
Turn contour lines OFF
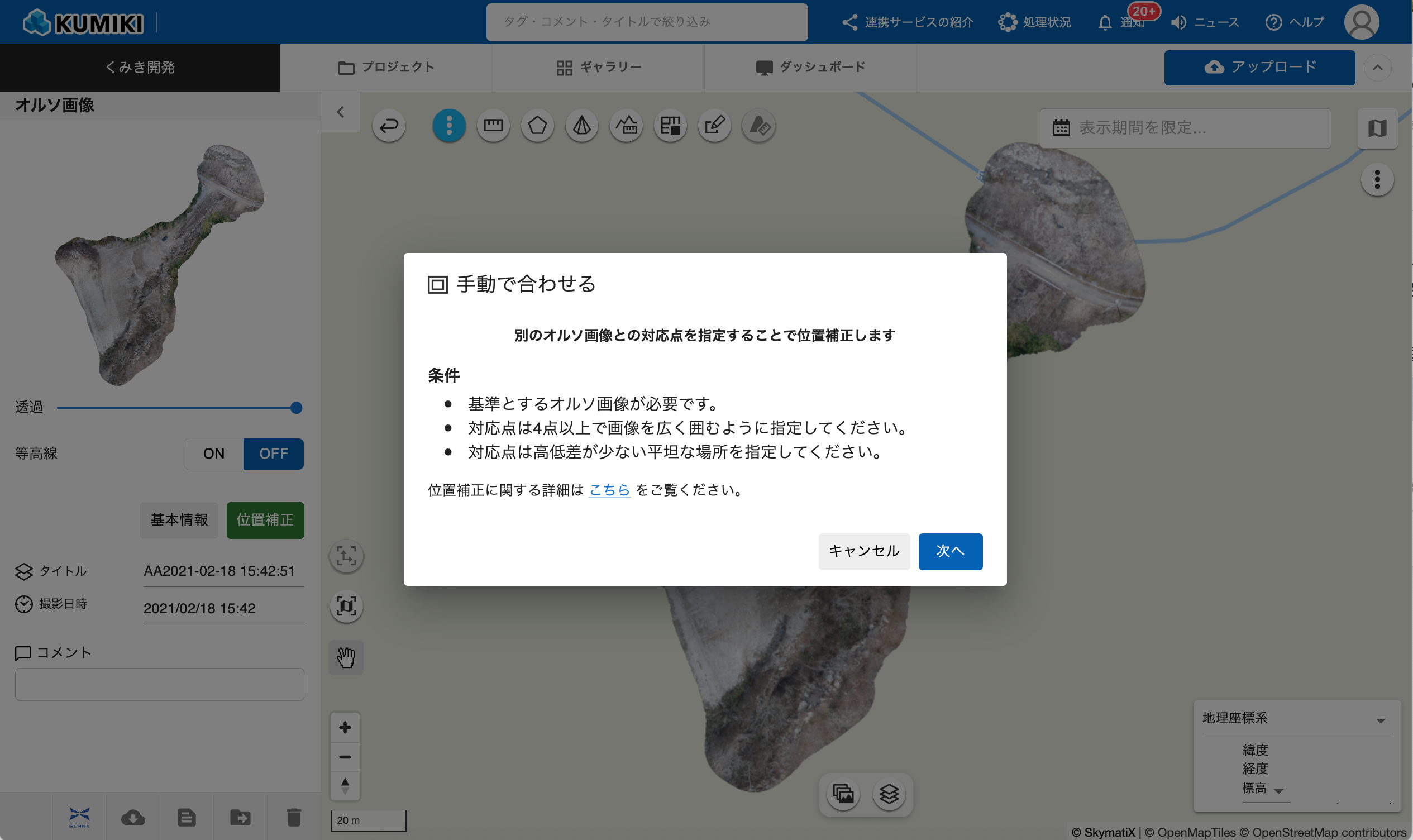(x=273, y=454)
